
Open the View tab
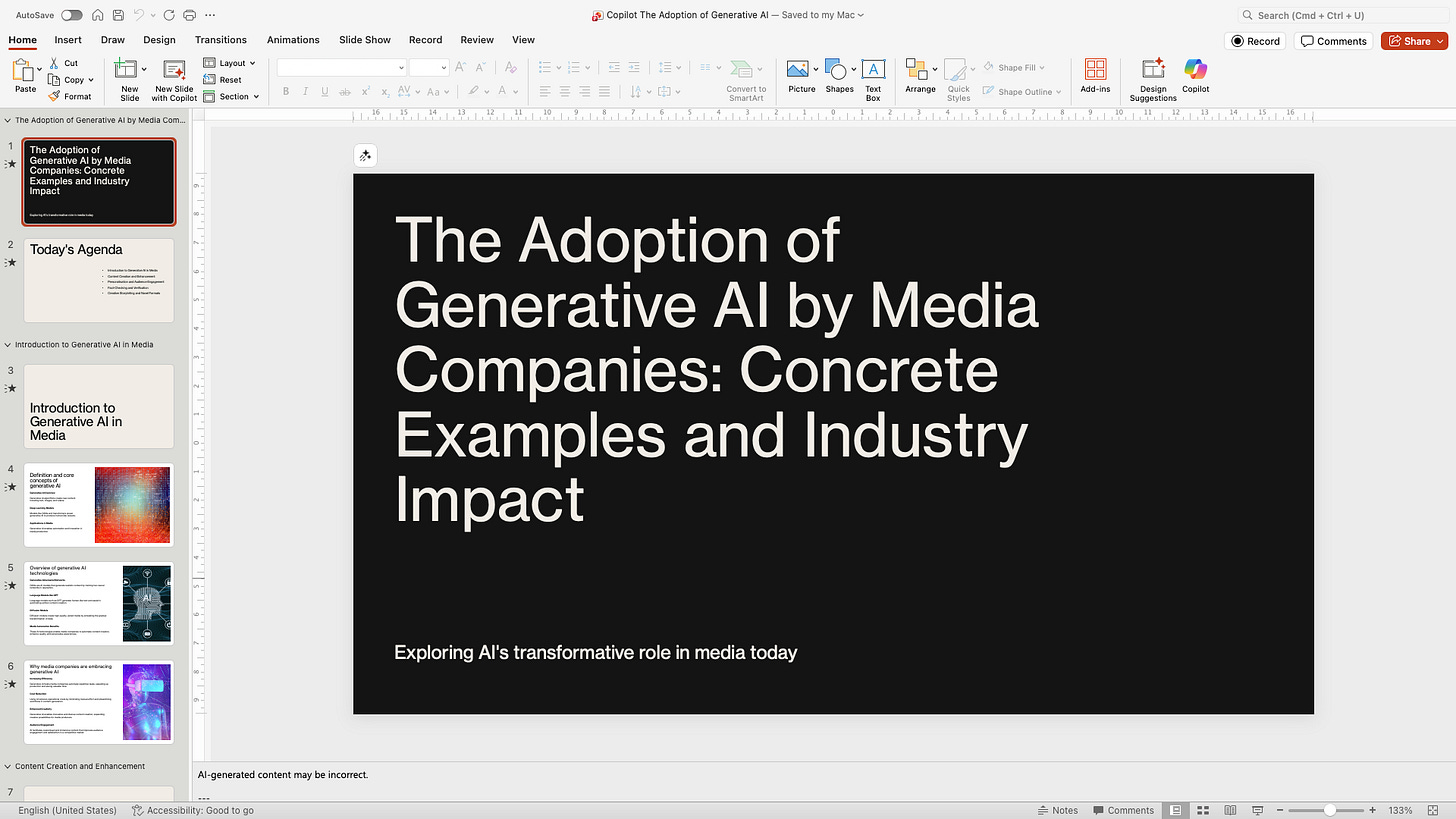click(x=523, y=40)
